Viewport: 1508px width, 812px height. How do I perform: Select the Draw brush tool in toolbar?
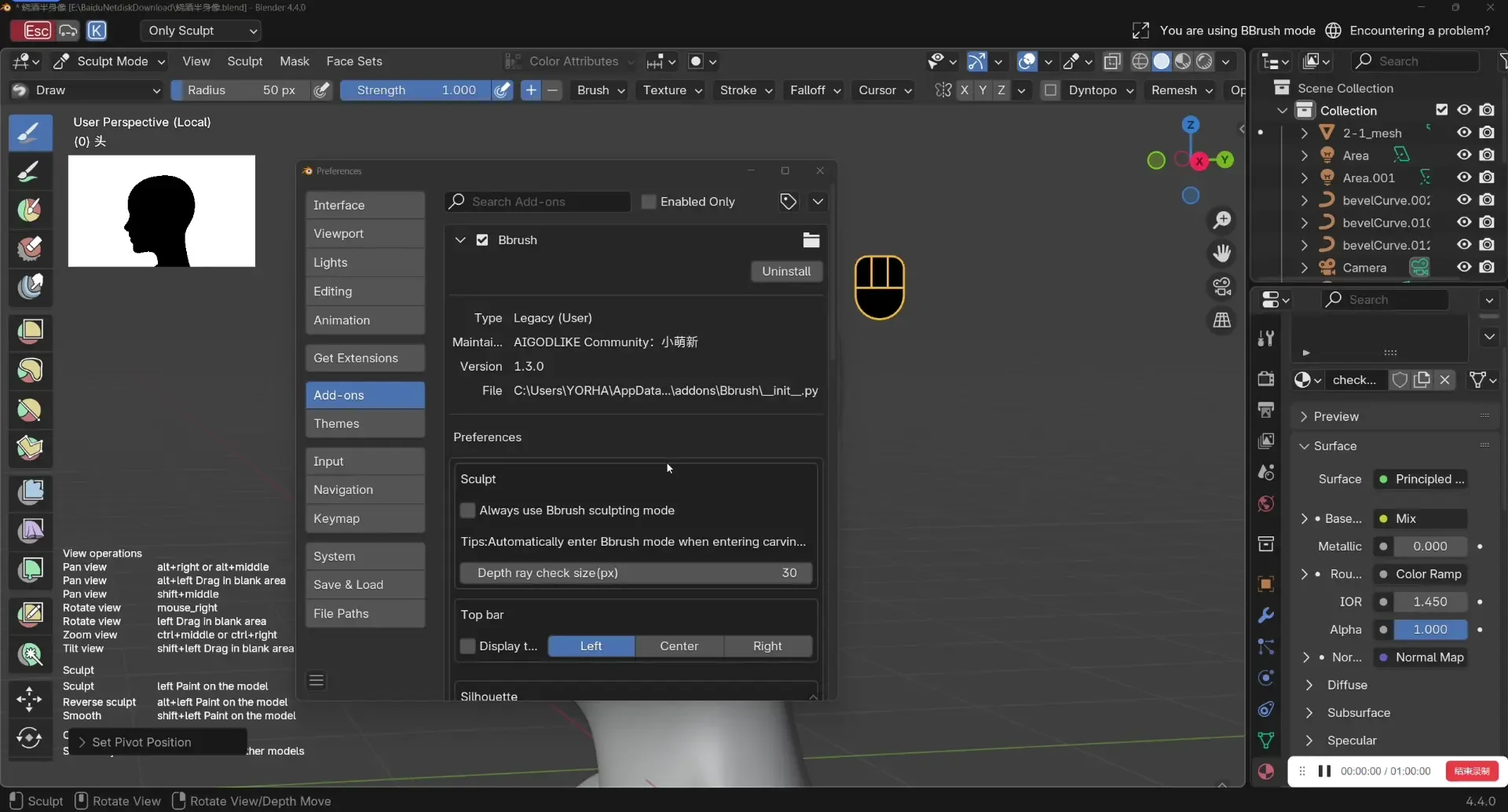[x=30, y=133]
